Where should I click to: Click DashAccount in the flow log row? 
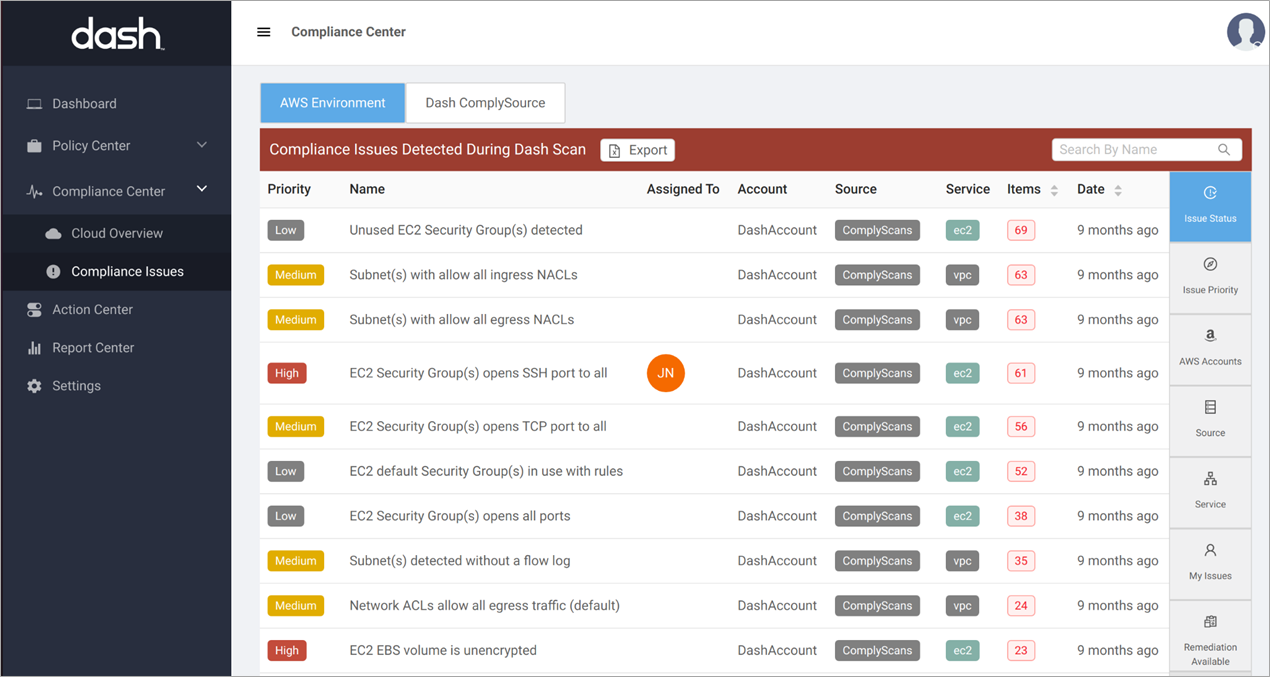pyautogui.click(x=777, y=561)
